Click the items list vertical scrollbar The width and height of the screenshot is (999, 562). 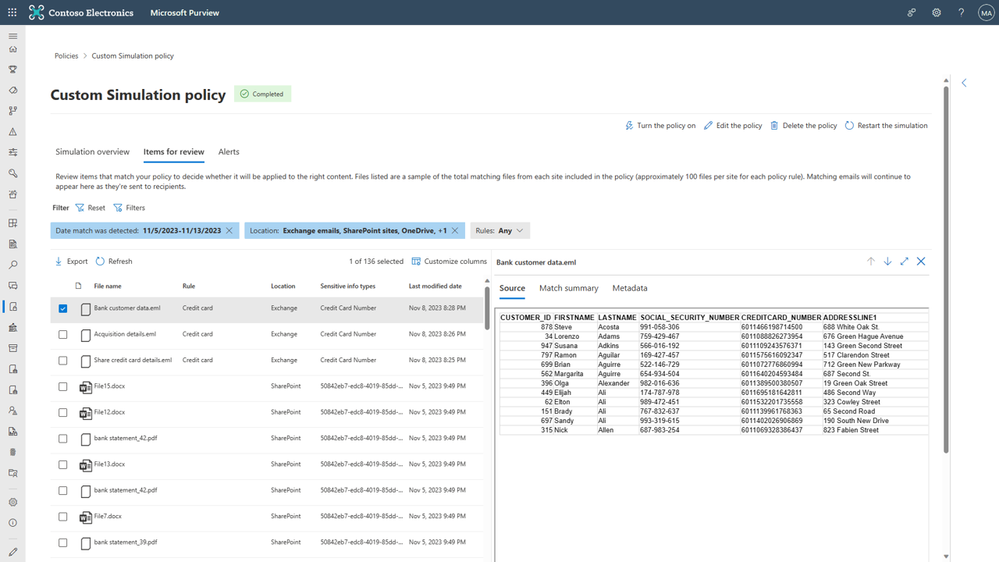487,308
